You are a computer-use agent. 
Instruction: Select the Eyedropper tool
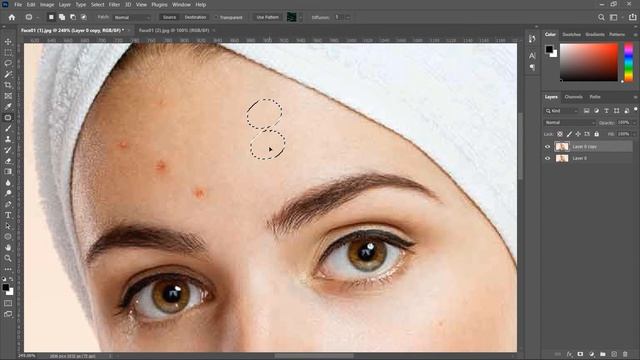(x=8, y=107)
